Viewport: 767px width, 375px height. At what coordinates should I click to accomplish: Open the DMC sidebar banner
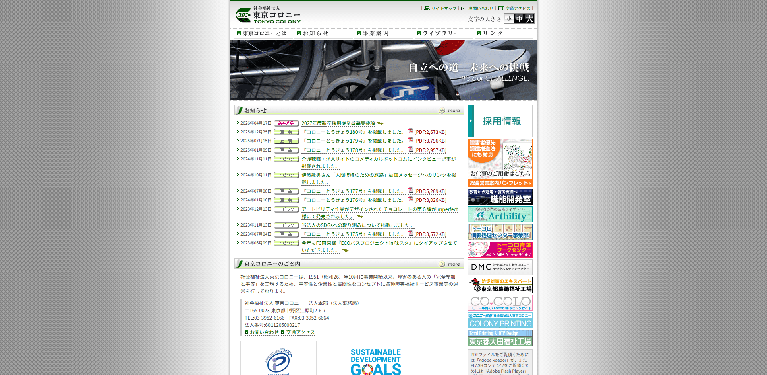click(x=500, y=267)
